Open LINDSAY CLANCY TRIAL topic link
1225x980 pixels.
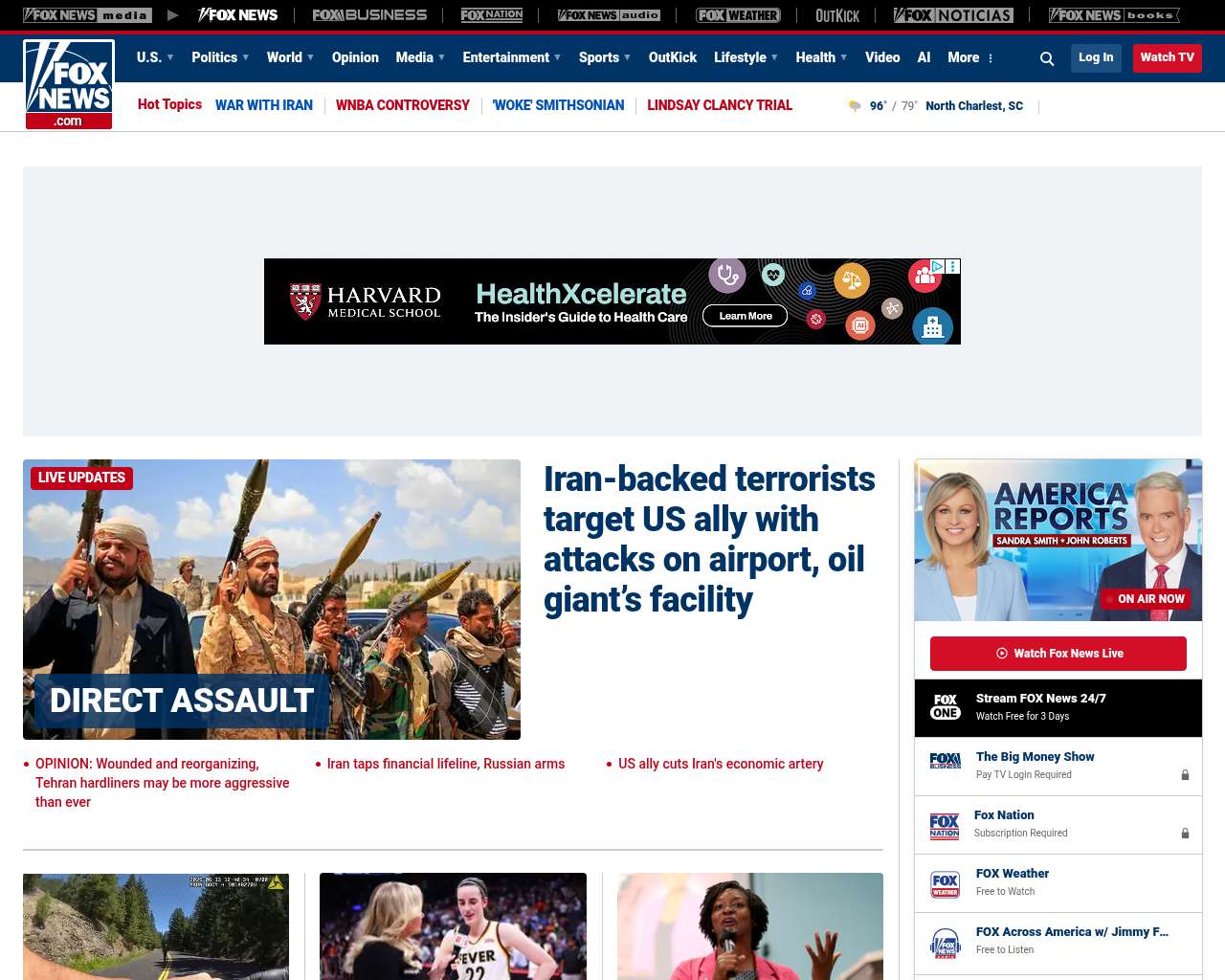(x=720, y=105)
